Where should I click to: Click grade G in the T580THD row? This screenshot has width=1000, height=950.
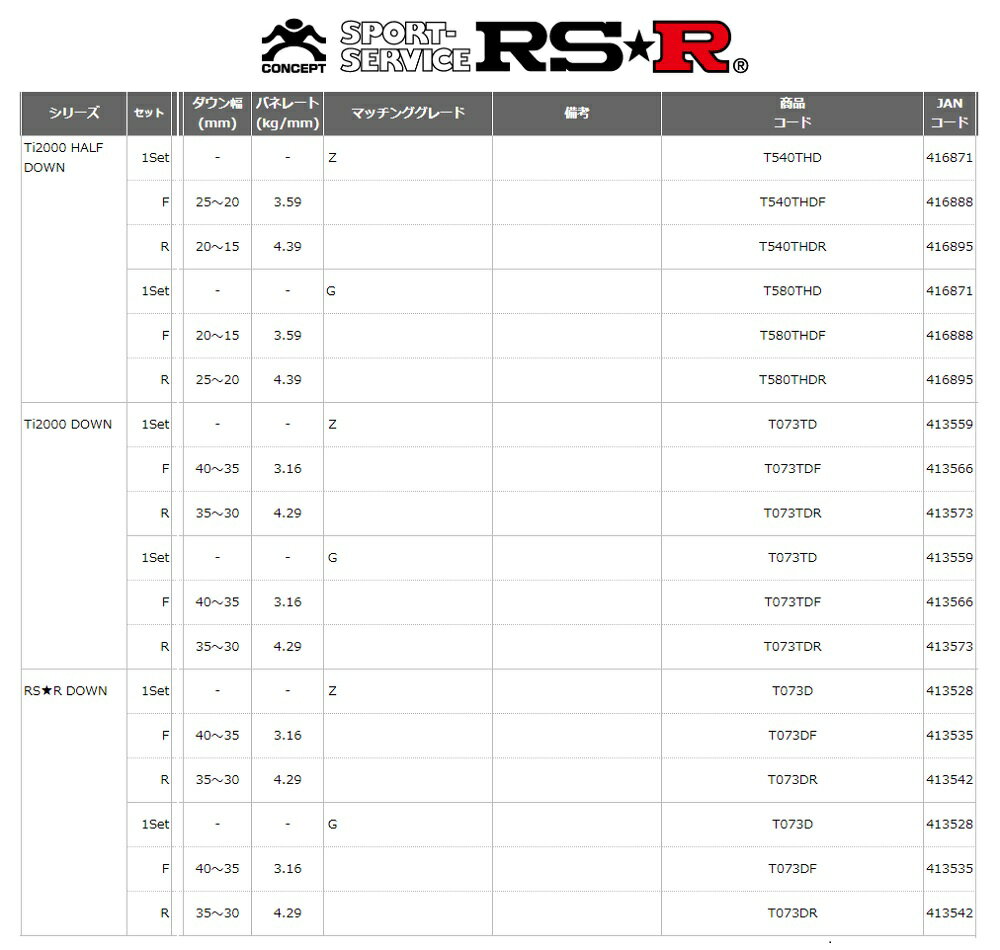331,291
